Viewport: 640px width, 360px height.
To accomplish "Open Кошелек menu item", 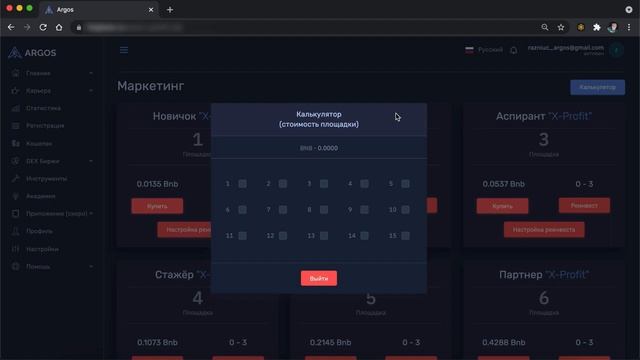I will tap(39, 143).
